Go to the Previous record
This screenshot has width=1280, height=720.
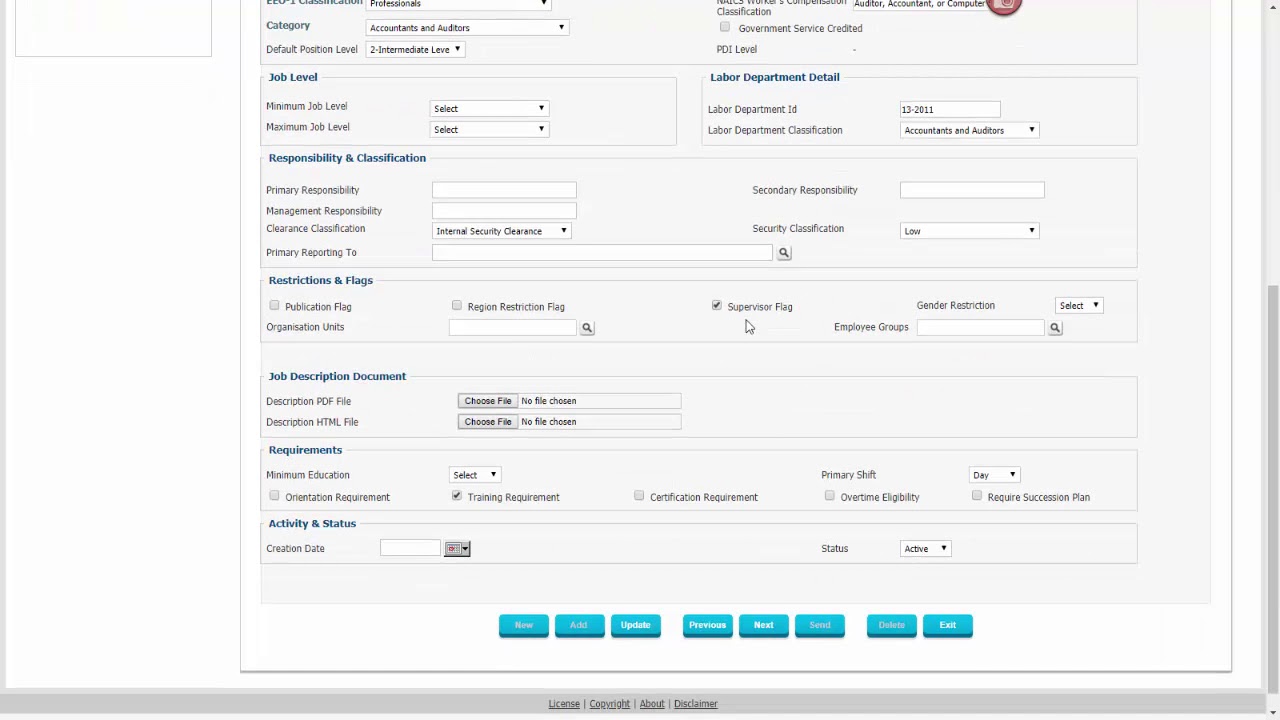coord(707,625)
